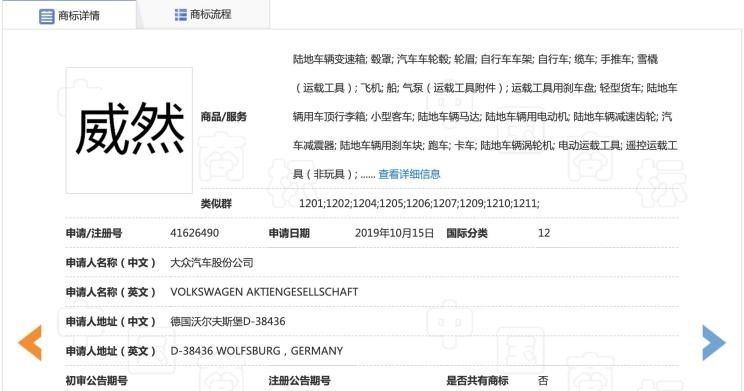Go to previous trademark with orange arrow

pyautogui.click(x=30, y=343)
